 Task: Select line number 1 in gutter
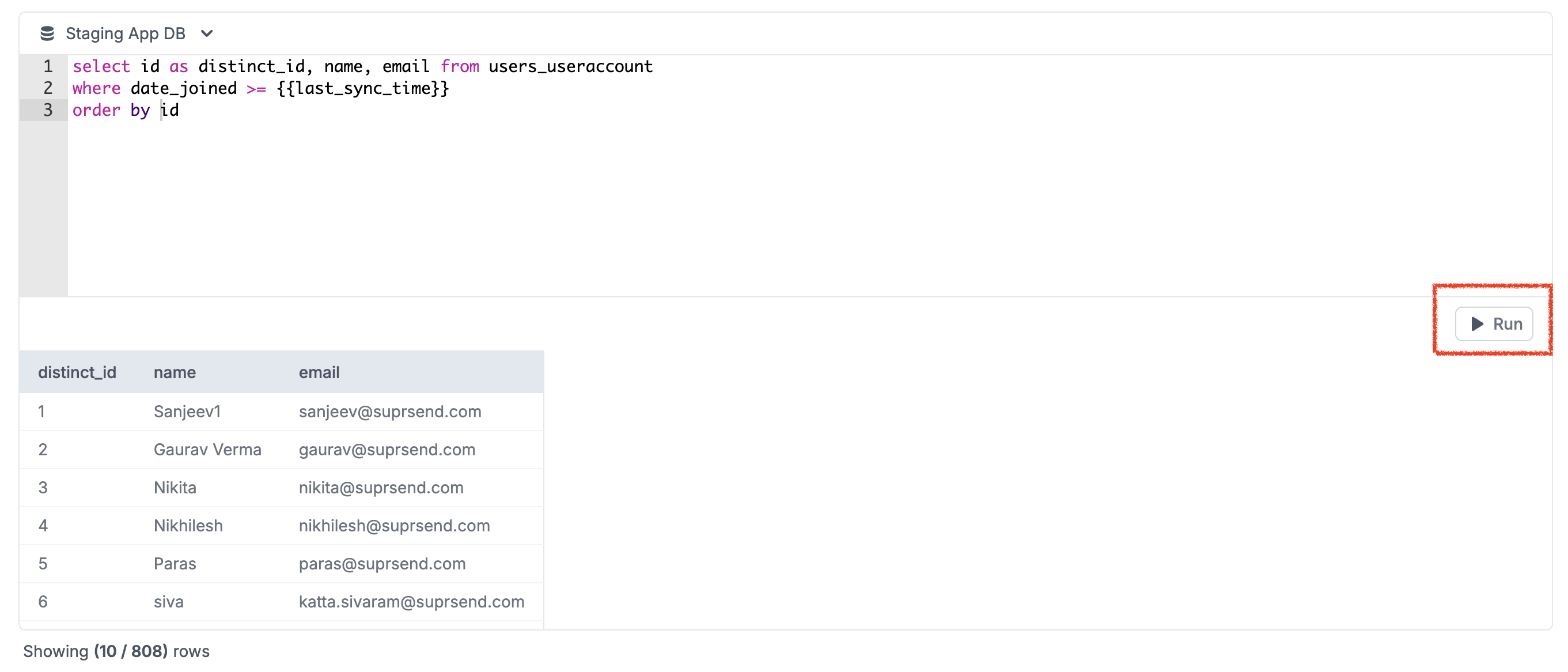click(47, 66)
